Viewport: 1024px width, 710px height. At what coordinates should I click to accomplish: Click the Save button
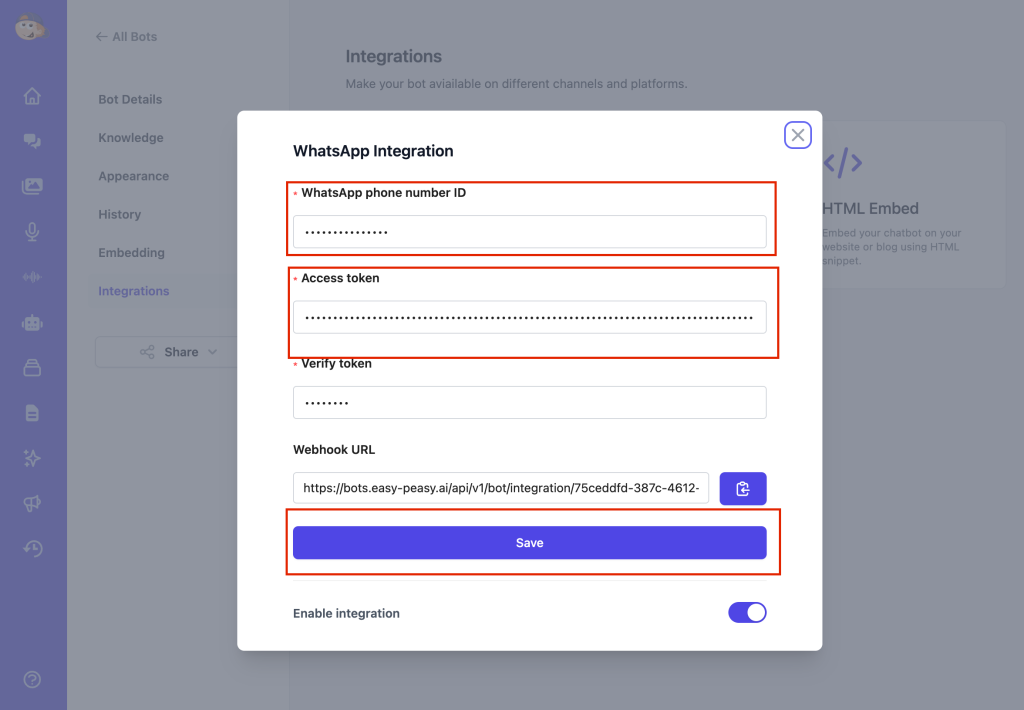[529, 542]
